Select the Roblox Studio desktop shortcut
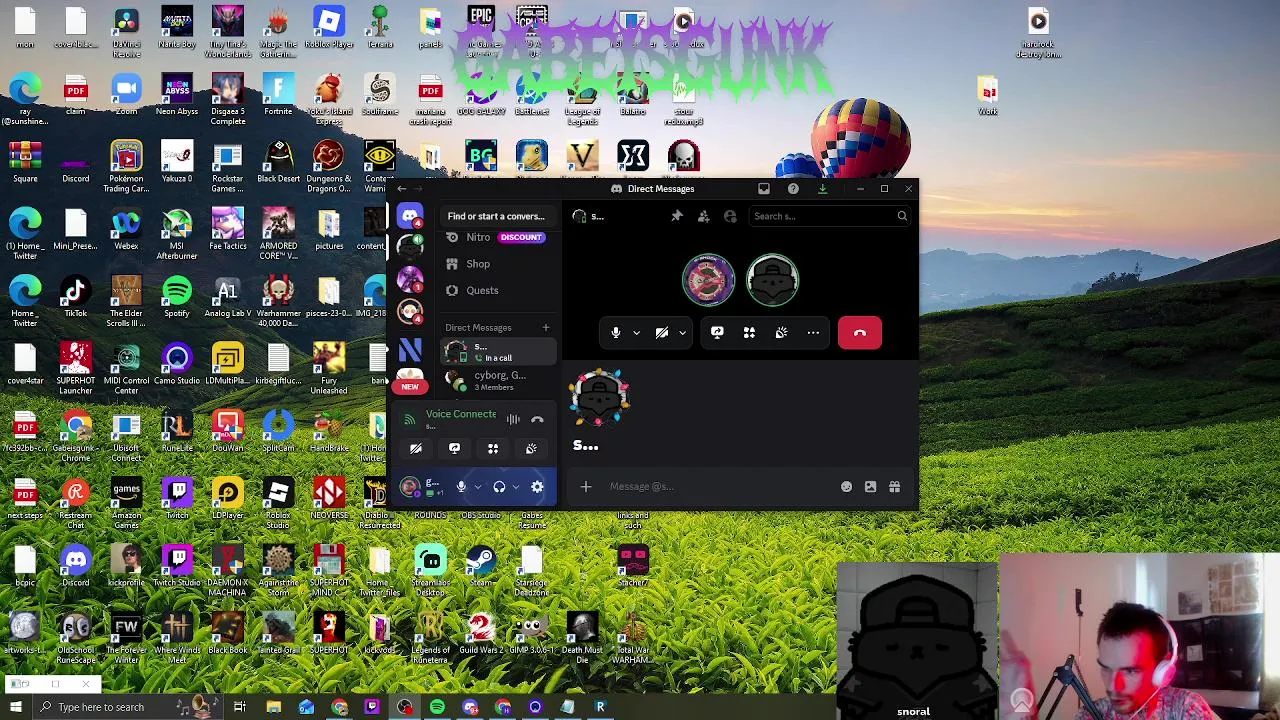This screenshot has width=1280, height=720. [278, 504]
